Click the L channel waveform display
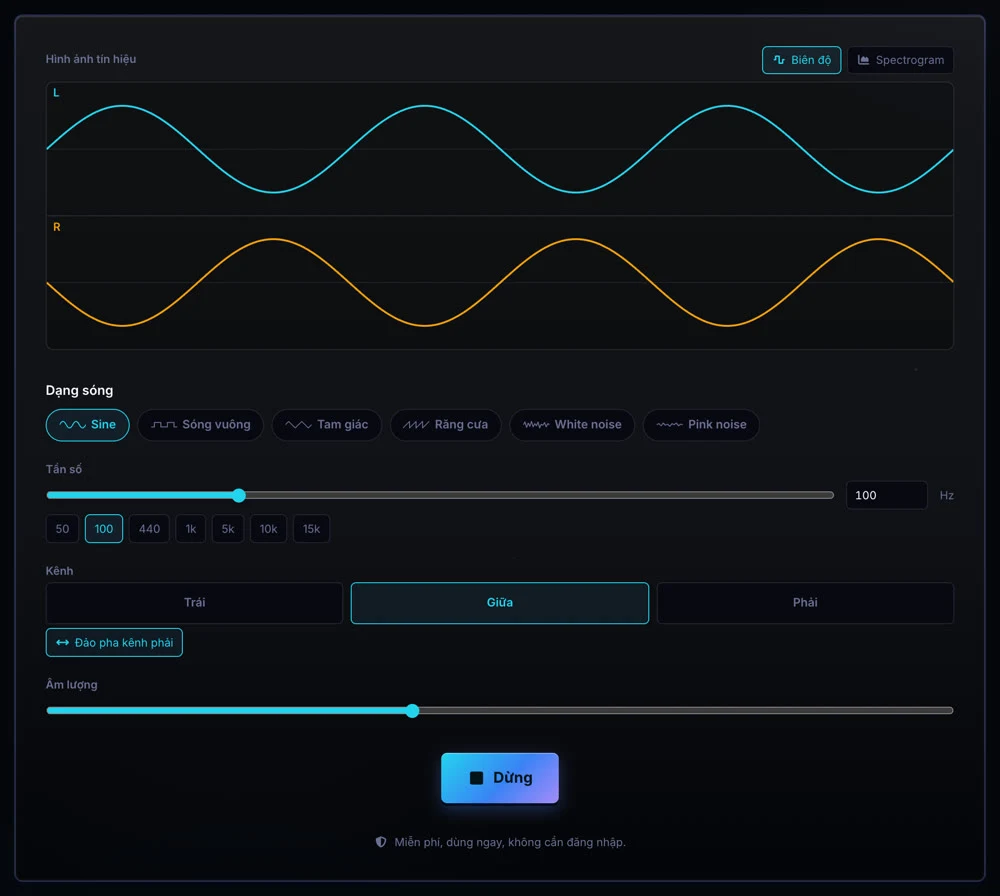1000x896 pixels. 500,149
